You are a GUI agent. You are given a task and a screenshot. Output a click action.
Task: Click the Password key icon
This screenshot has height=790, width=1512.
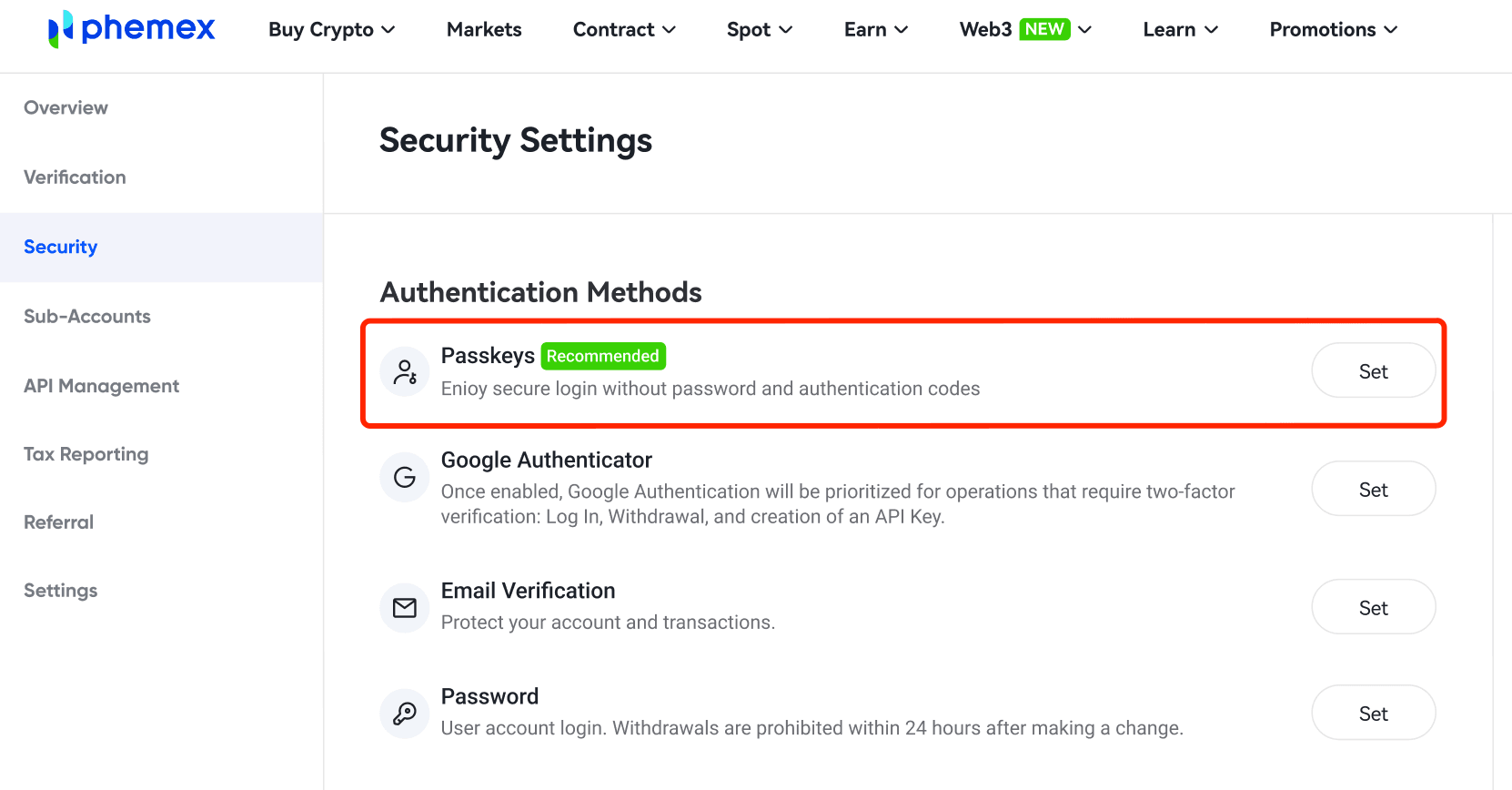click(x=405, y=714)
